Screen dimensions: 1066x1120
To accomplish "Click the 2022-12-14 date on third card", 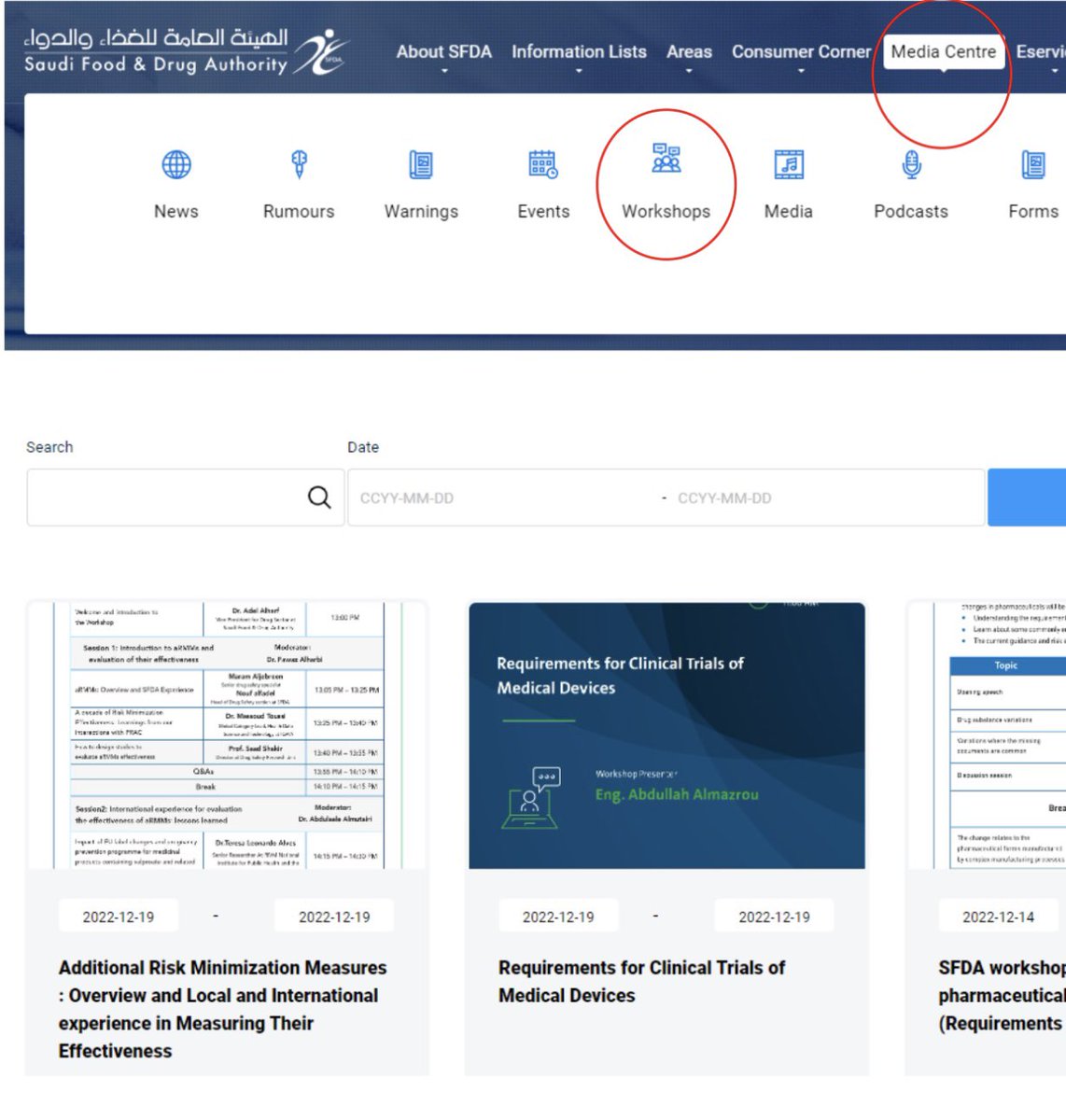I will click(998, 917).
